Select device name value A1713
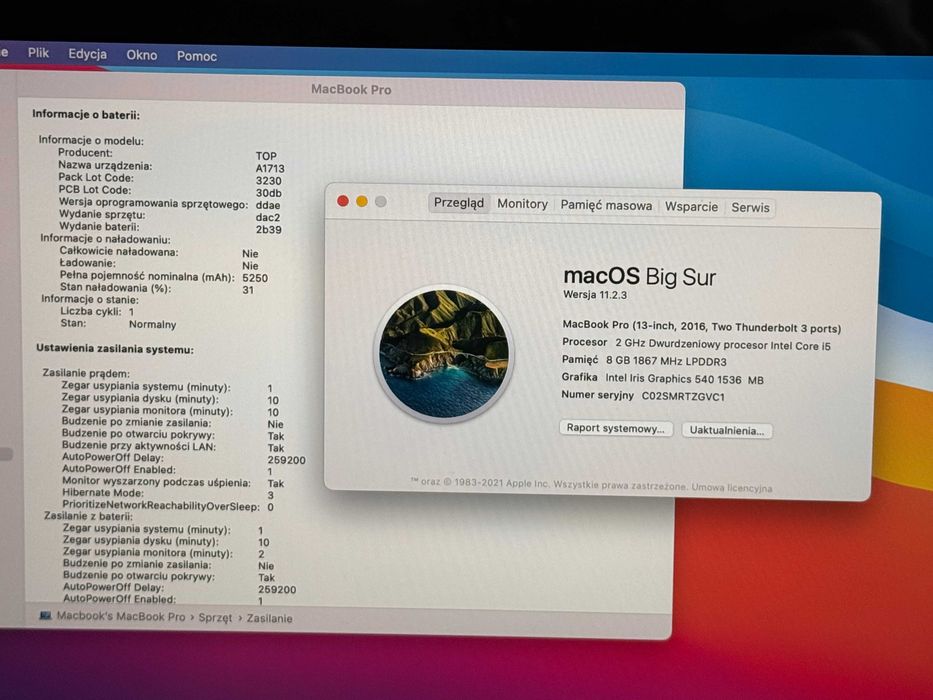Screen dimensions: 933x700 click(x=270, y=168)
